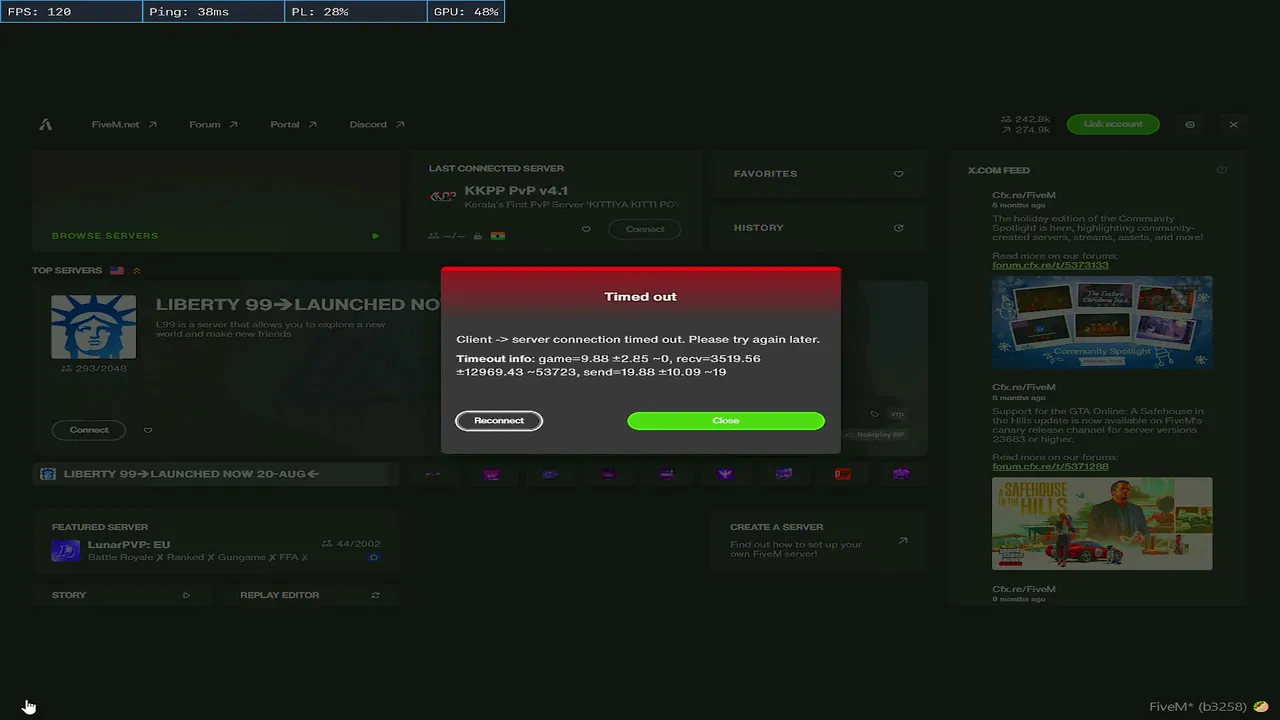The height and width of the screenshot is (720, 1280).
Task: Click the KKPP PvP v4.1 server logo
Action: pos(443,197)
